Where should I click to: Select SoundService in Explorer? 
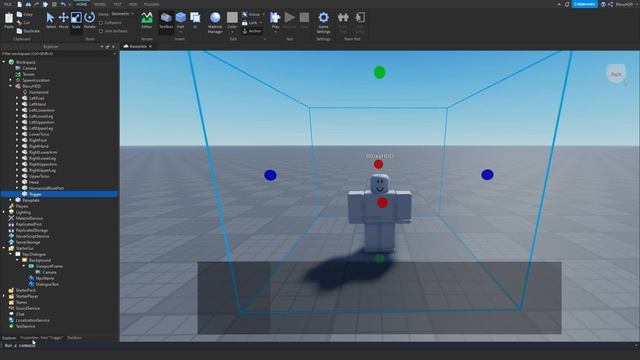[27, 308]
